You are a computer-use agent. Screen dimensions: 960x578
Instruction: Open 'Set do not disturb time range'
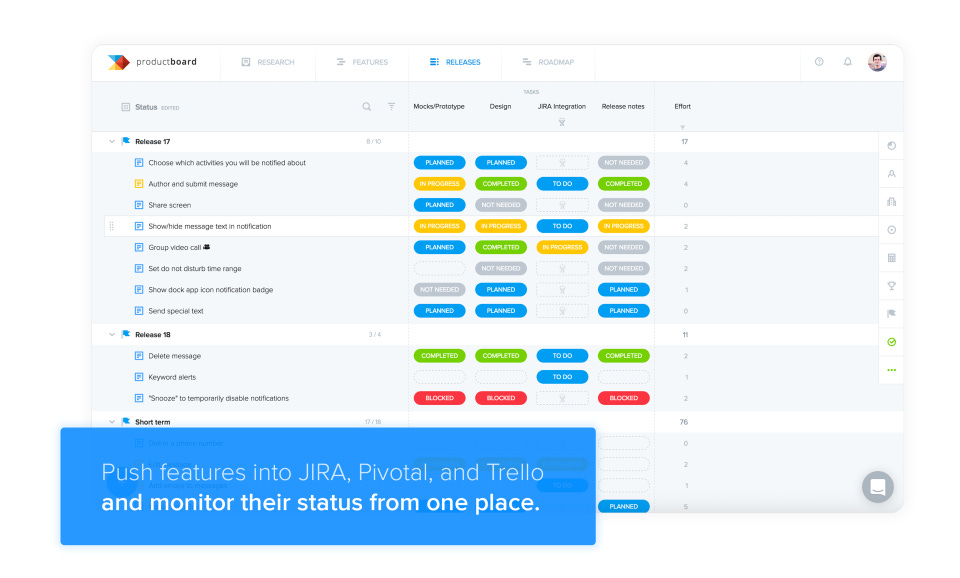[x=195, y=269]
